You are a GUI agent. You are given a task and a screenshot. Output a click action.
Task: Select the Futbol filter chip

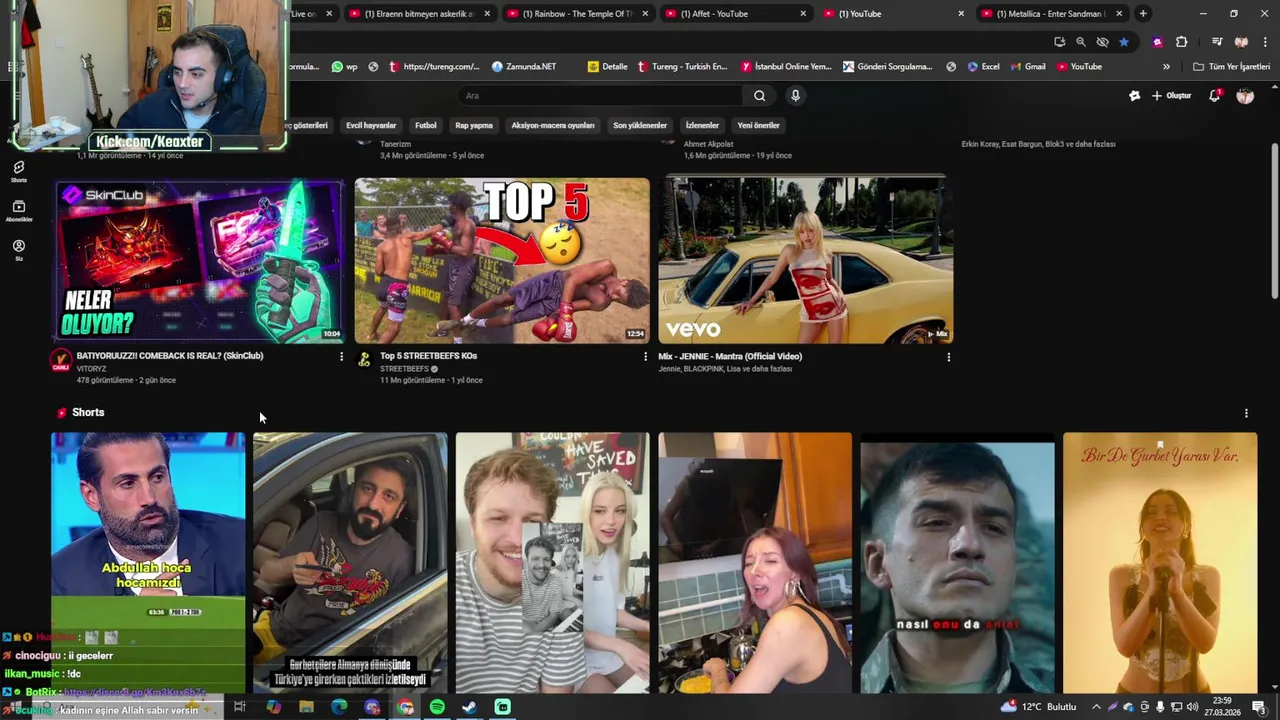[x=426, y=126]
